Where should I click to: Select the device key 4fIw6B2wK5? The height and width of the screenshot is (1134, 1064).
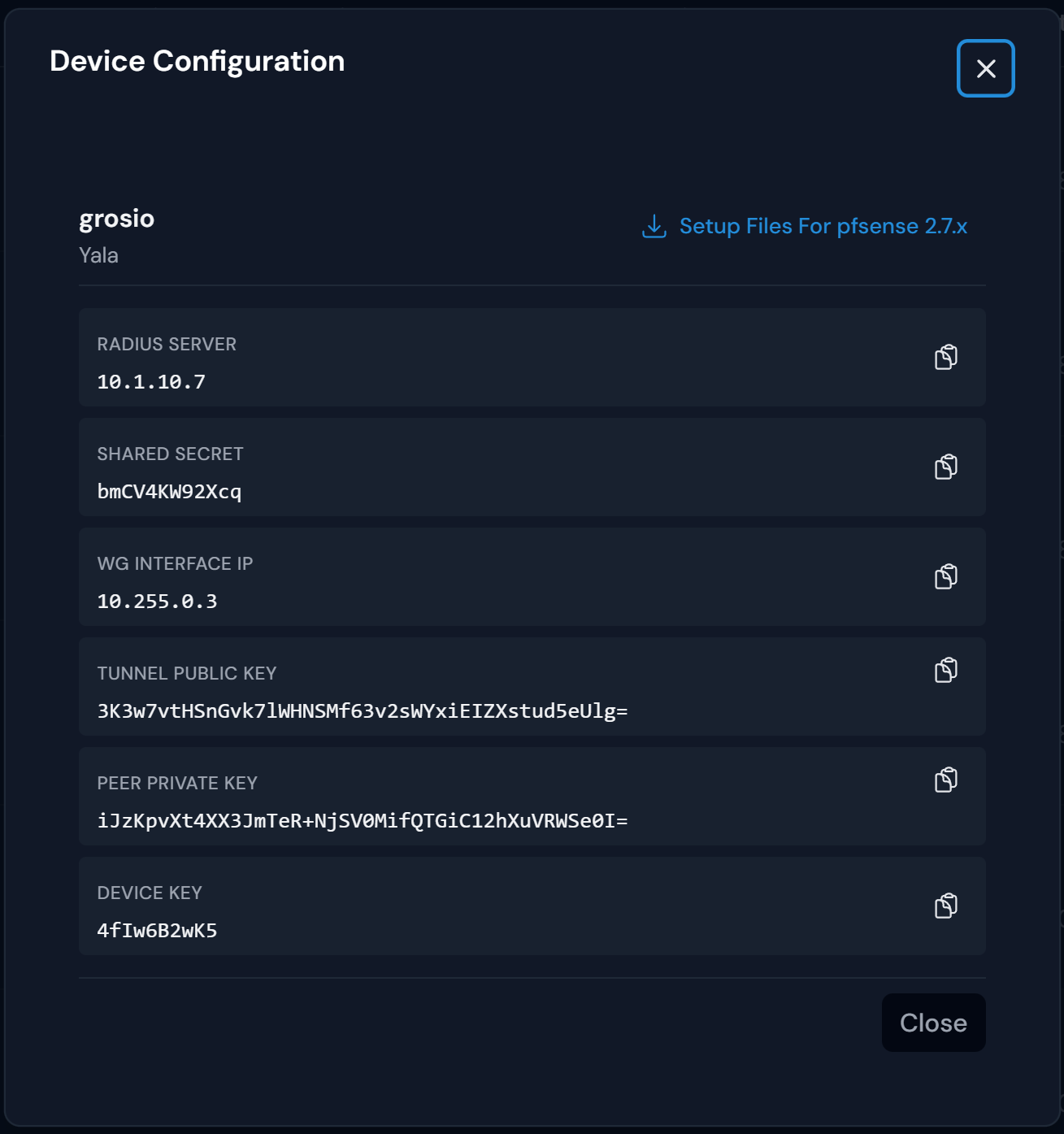pos(157,929)
